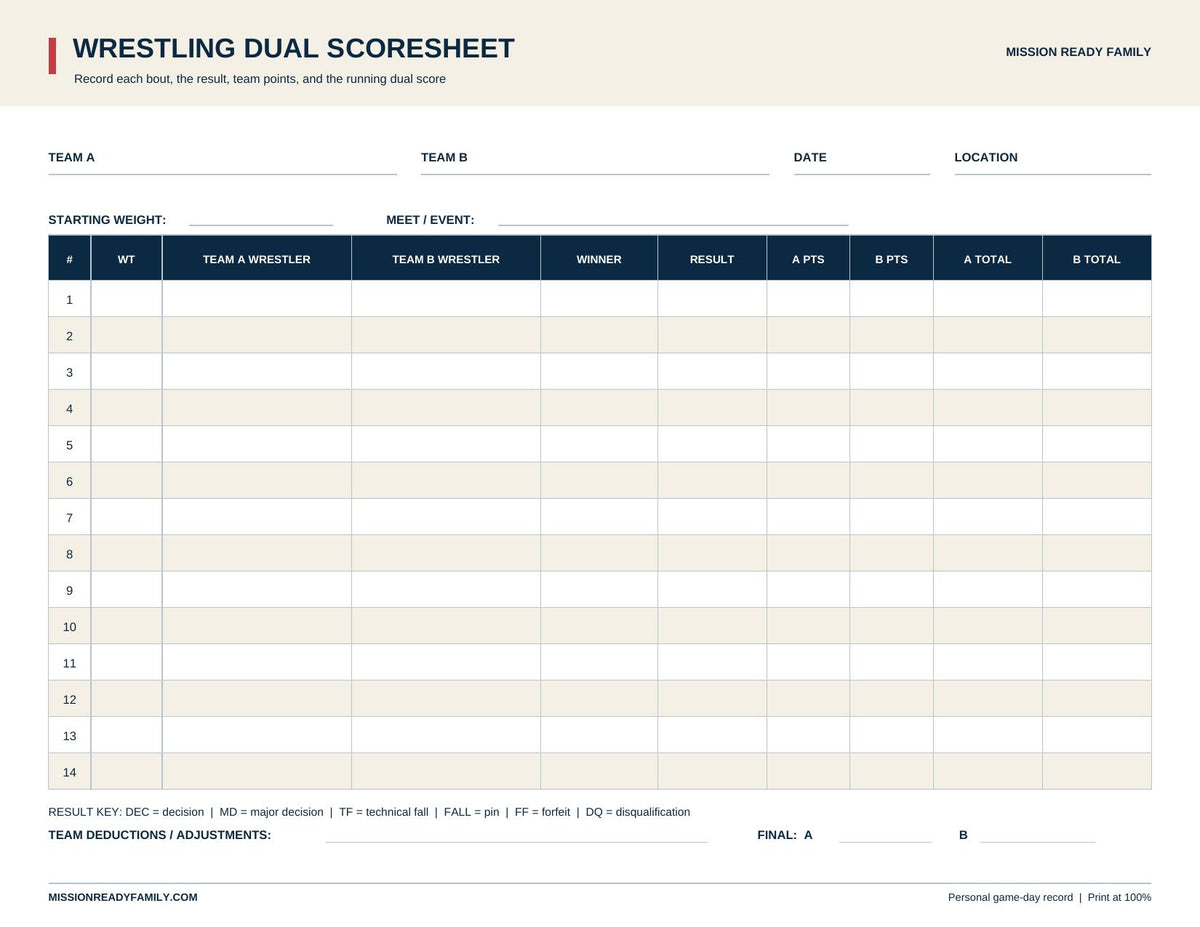1200x927 pixels.
Task: Click bout number 13 cell
Action: click(69, 735)
